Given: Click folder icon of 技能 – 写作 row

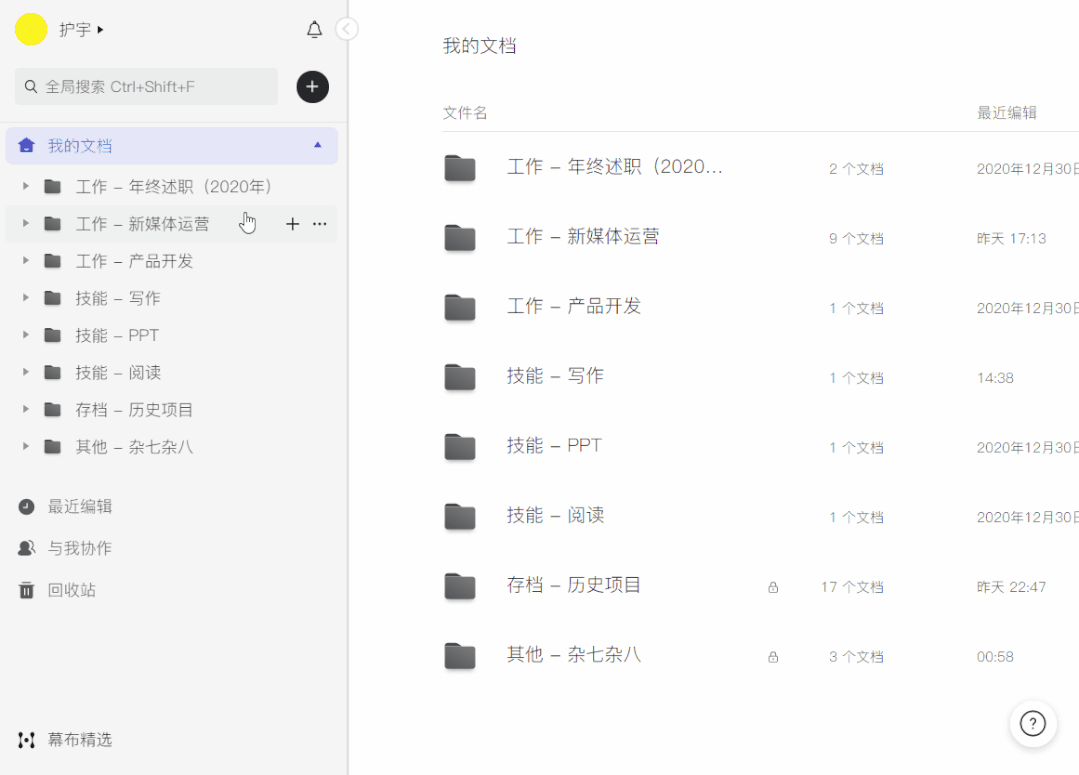Looking at the screenshot, I should (x=460, y=377).
